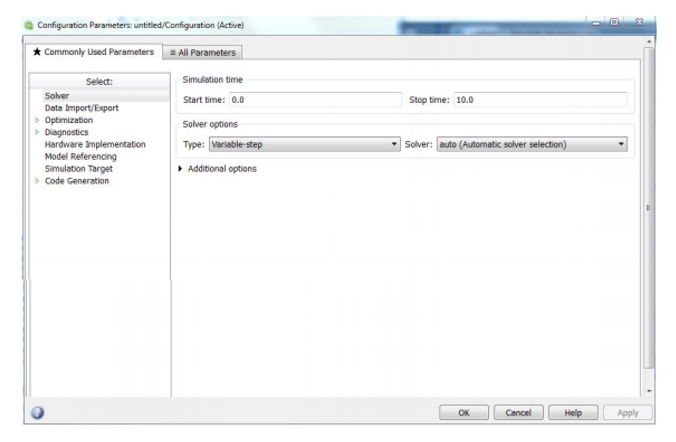Viewport: 676px width, 442px height.
Task: Click the scrollbar down arrow on the right
Action: click(x=649, y=390)
